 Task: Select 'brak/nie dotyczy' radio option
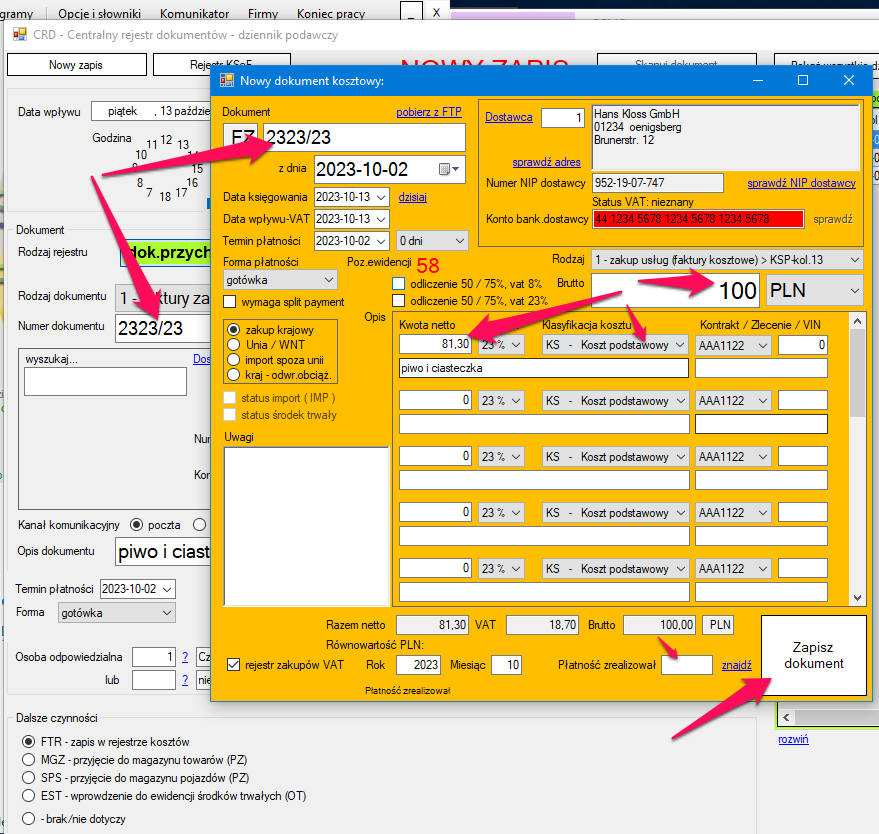tap(28, 819)
